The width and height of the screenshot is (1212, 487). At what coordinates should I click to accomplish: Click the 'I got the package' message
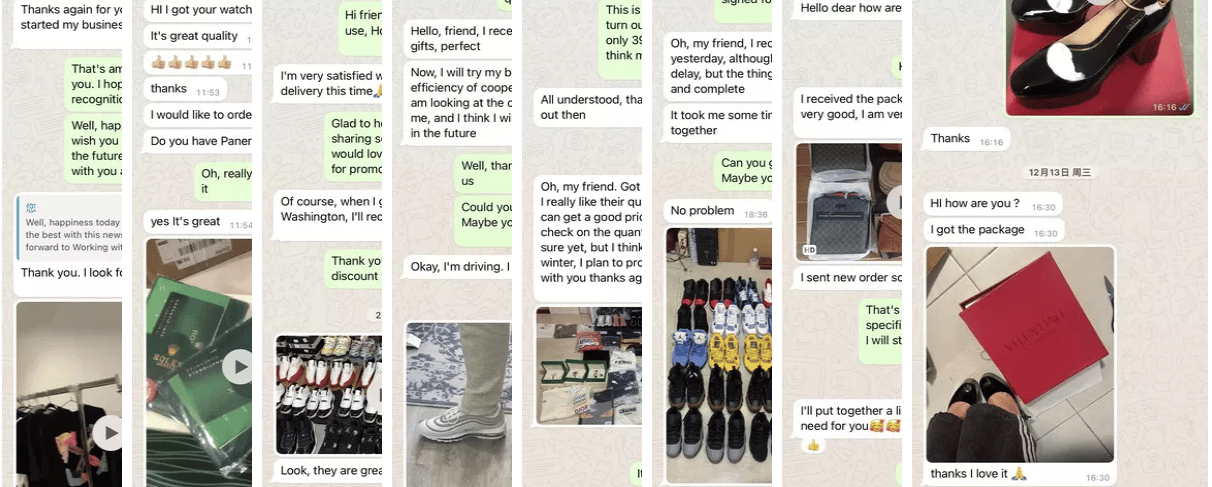992,230
